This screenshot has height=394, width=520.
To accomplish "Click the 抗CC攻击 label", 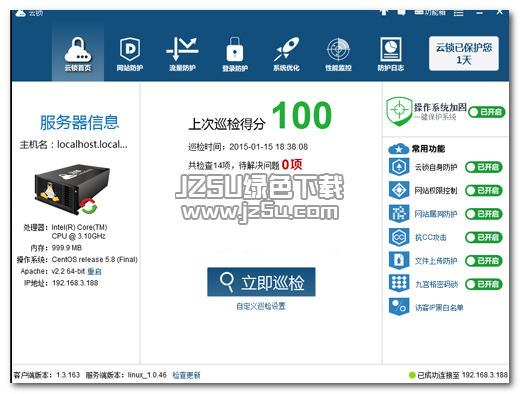I will pos(430,237).
